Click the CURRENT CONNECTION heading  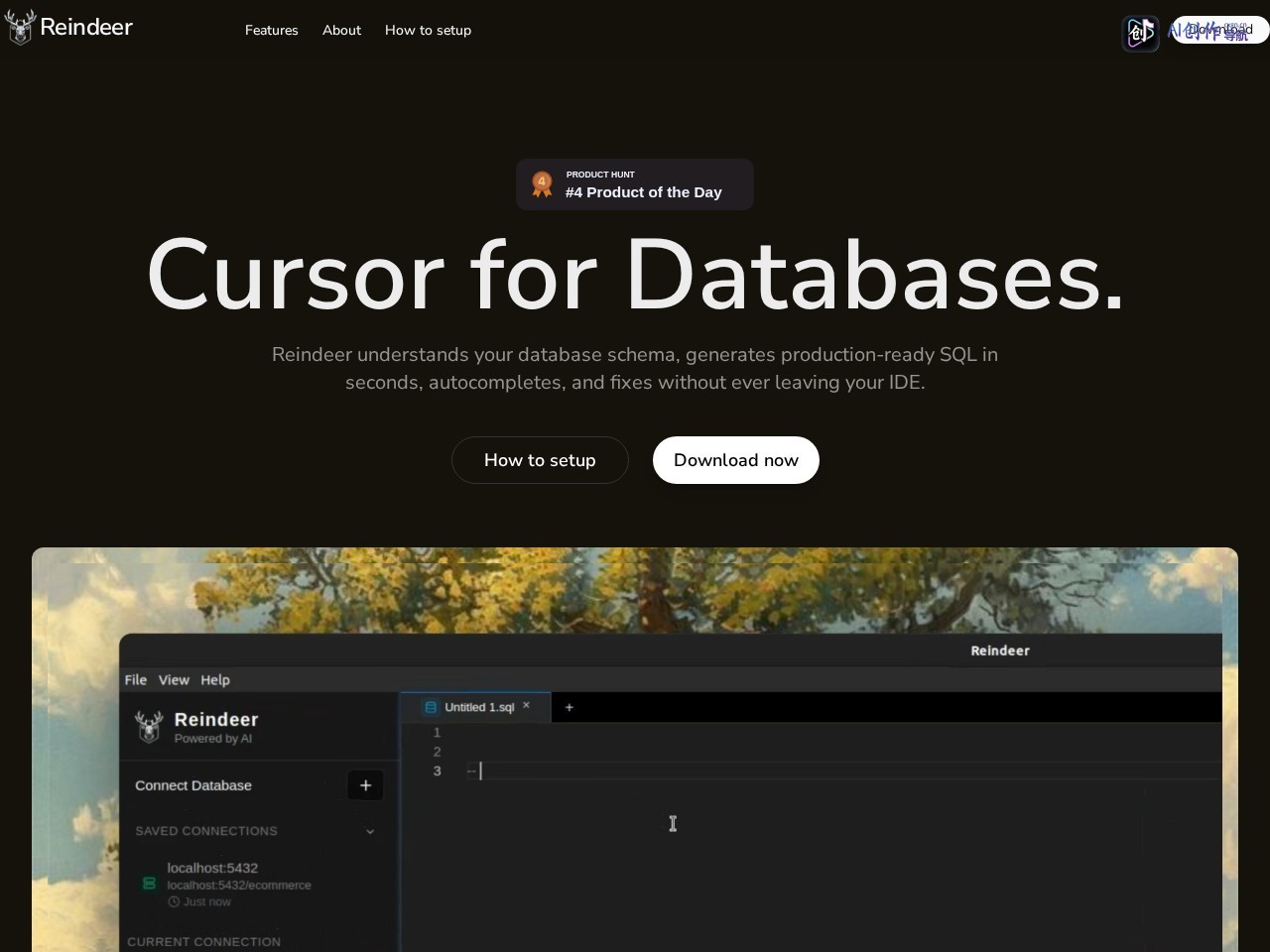tap(203, 942)
